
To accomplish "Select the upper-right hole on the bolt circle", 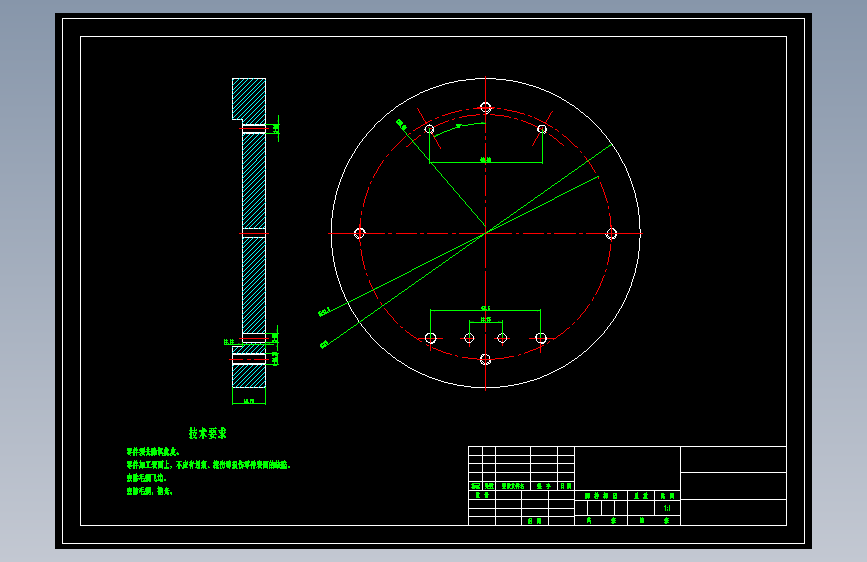I will (x=542, y=129).
